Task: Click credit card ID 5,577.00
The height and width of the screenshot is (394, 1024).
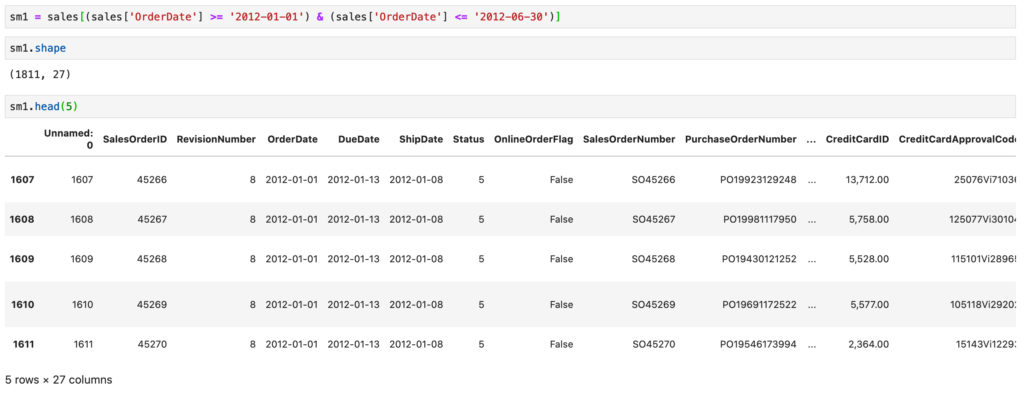Action: point(869,304)
